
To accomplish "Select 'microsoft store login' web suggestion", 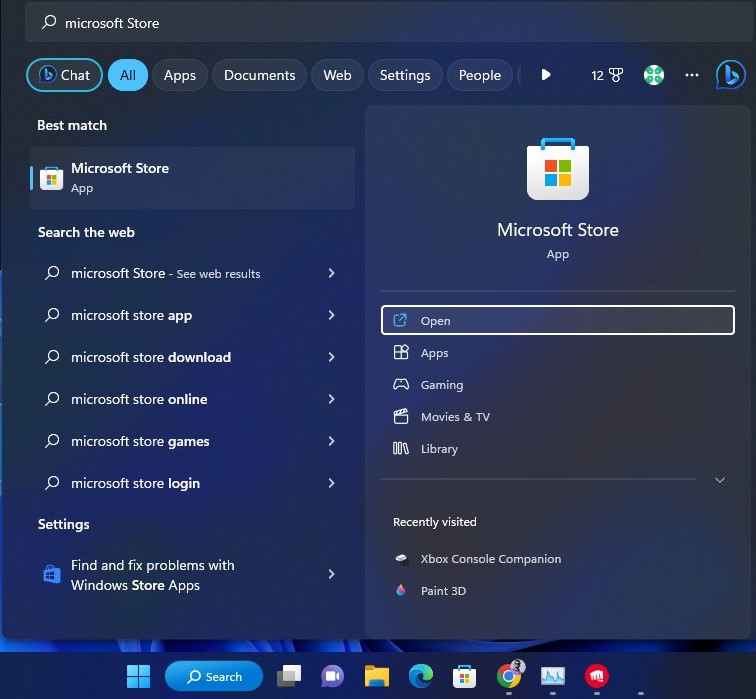I will pos(192,483).
